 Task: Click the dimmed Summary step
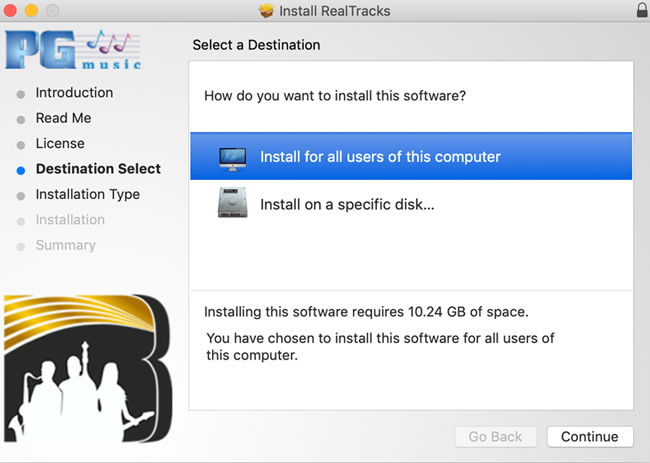[65, 245]
